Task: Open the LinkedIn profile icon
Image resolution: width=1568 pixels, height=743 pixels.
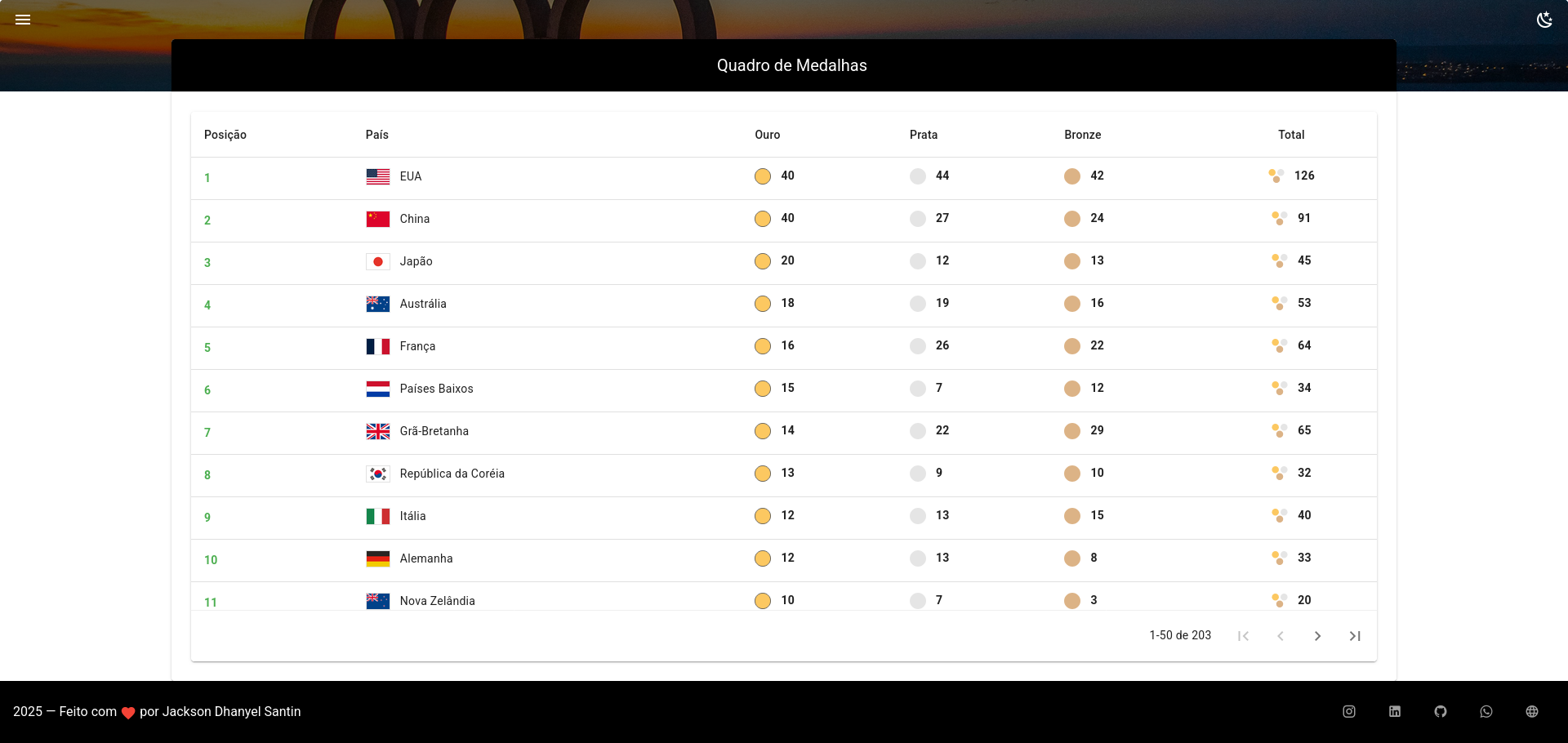Action: click(x=1395, y=712)
